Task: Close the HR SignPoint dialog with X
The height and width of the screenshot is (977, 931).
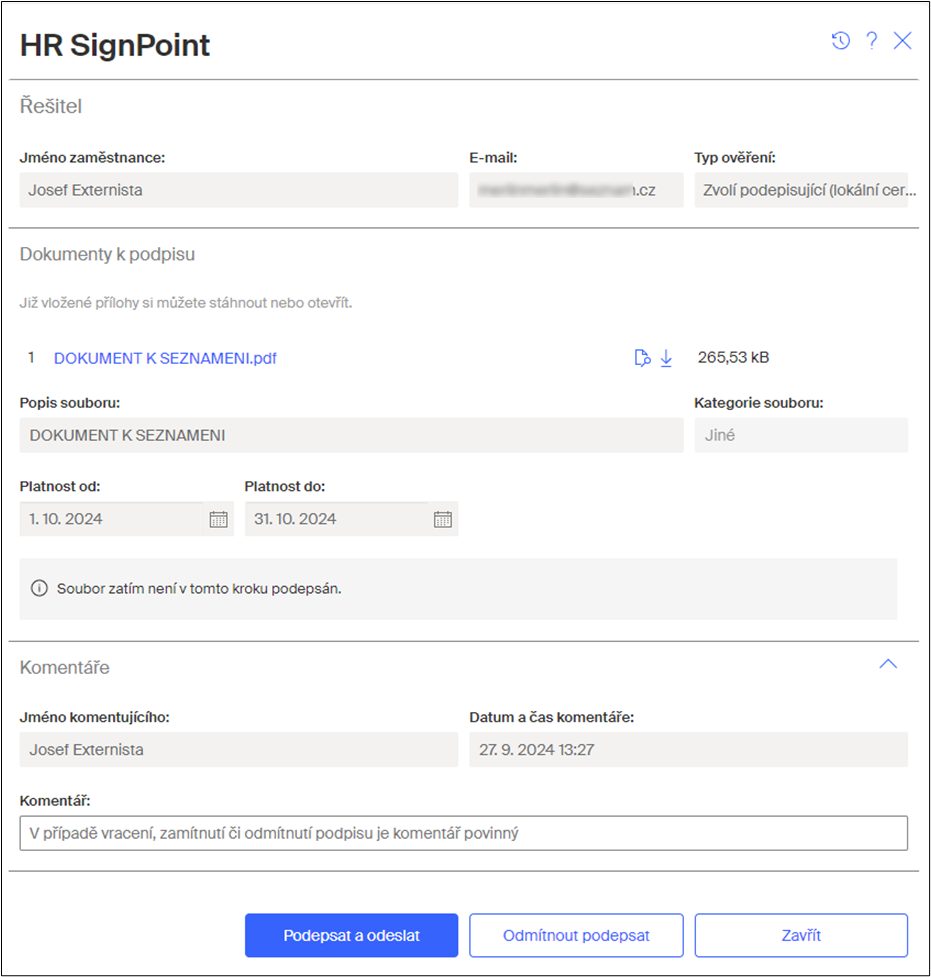Action: 902,41
